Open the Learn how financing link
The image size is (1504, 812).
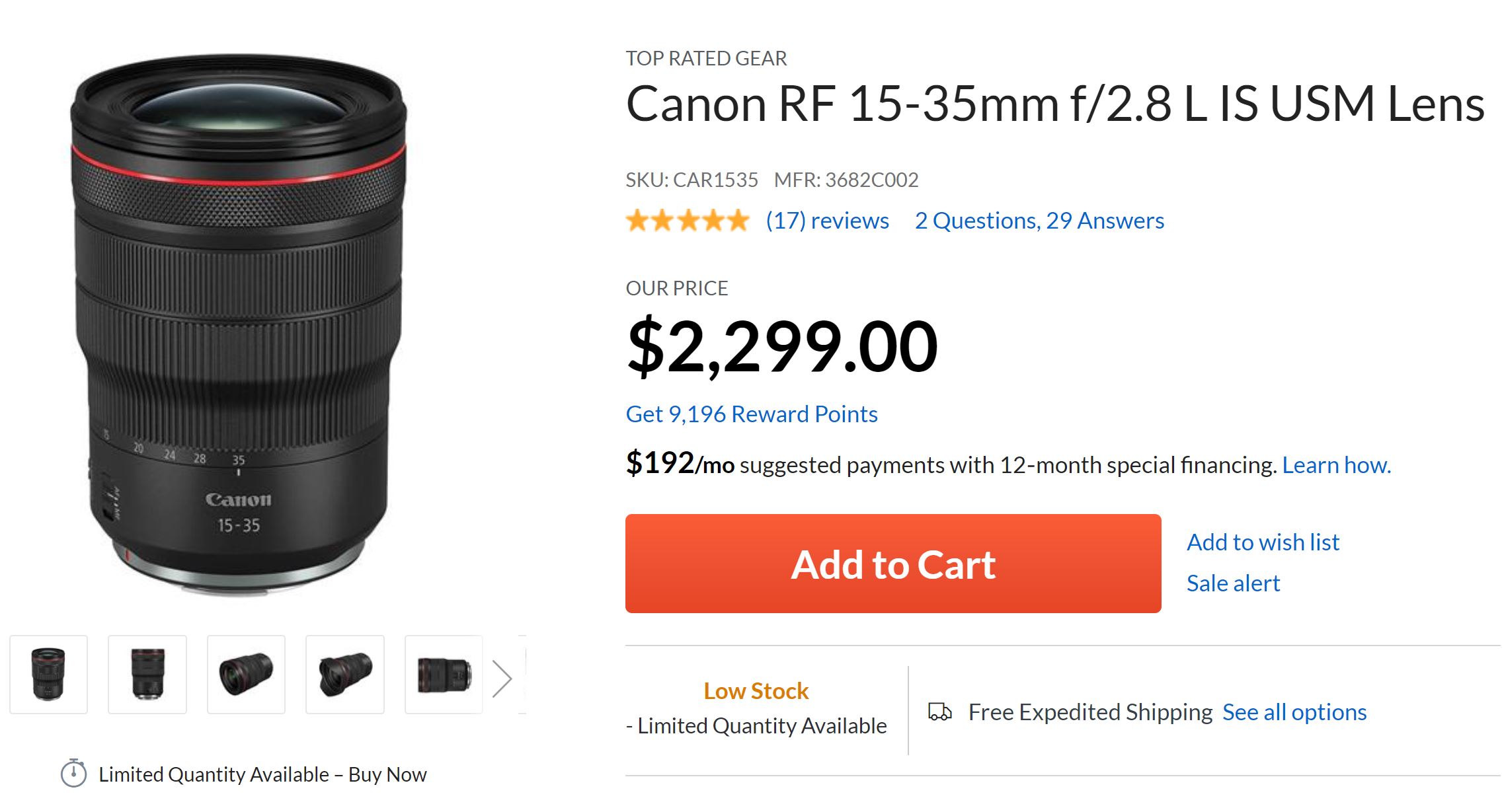tap(1336, 465)
